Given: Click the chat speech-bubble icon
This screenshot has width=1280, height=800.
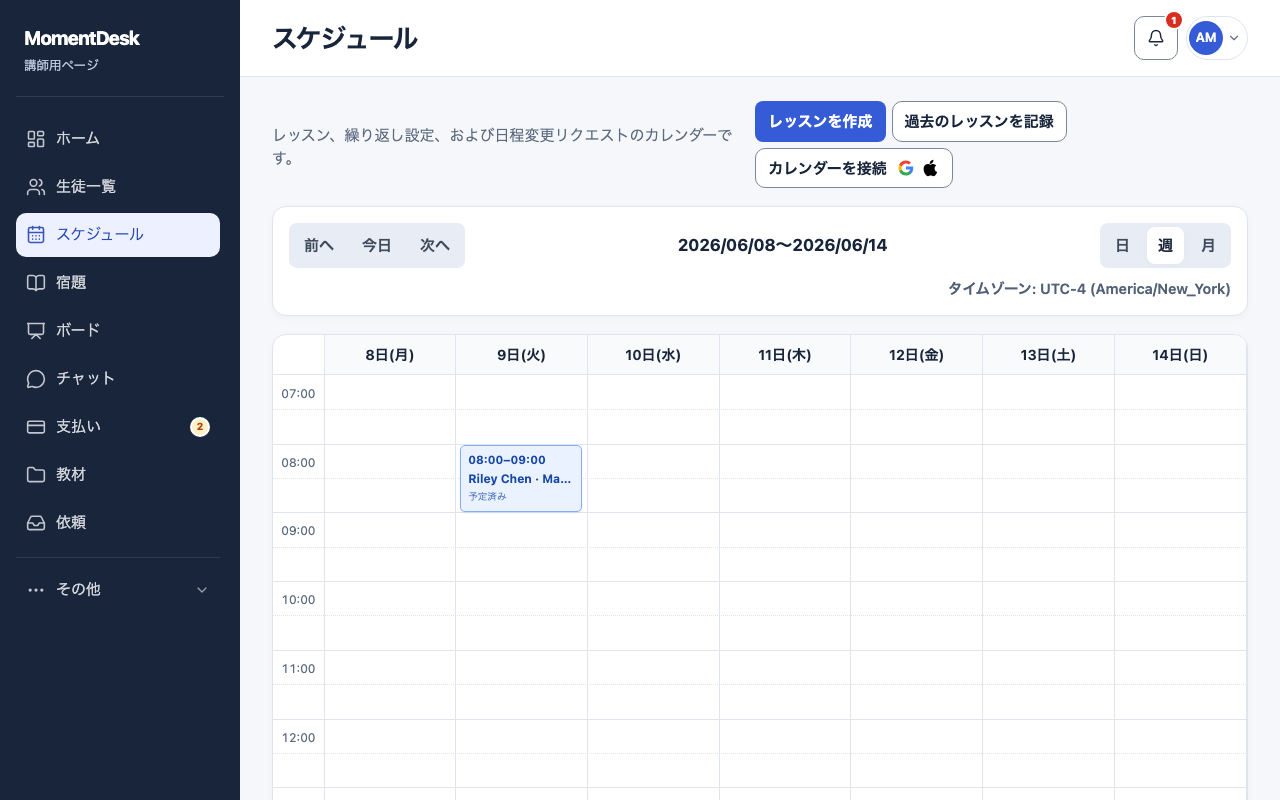Looking at the screenshot, I should (36, 379).
